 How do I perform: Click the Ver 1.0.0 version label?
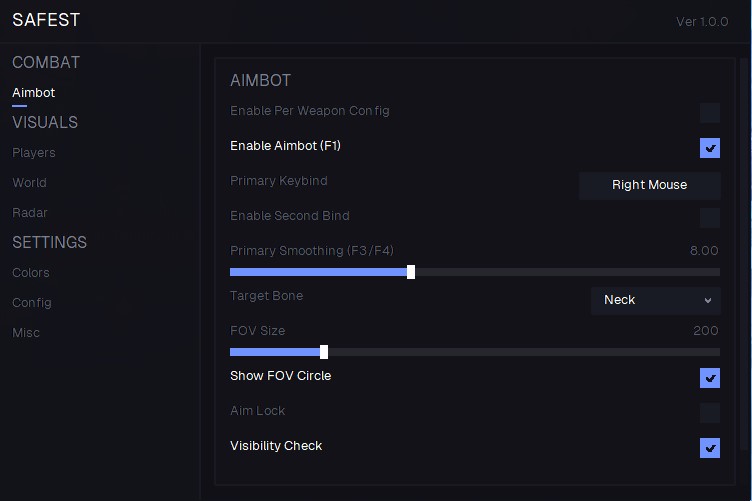pos(702,22)
